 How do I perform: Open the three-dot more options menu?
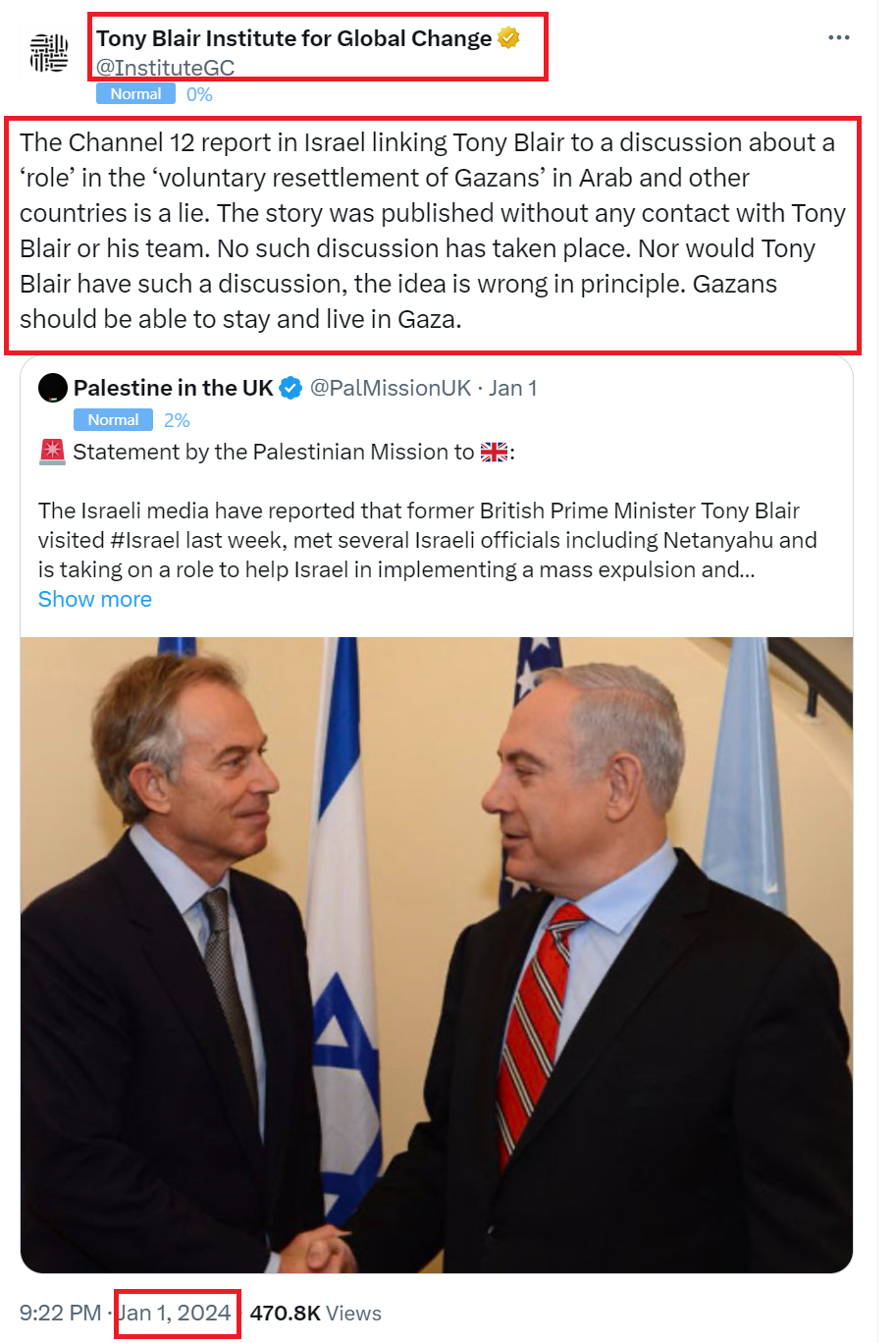click(838, 37)
